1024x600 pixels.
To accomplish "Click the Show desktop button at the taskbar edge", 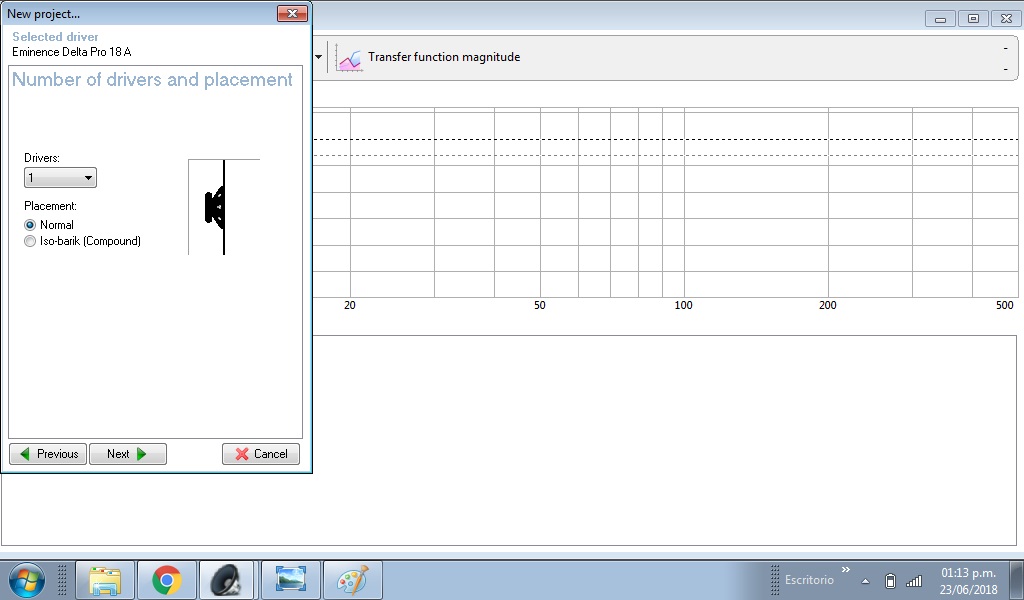I will click(x=1017, y=580).
